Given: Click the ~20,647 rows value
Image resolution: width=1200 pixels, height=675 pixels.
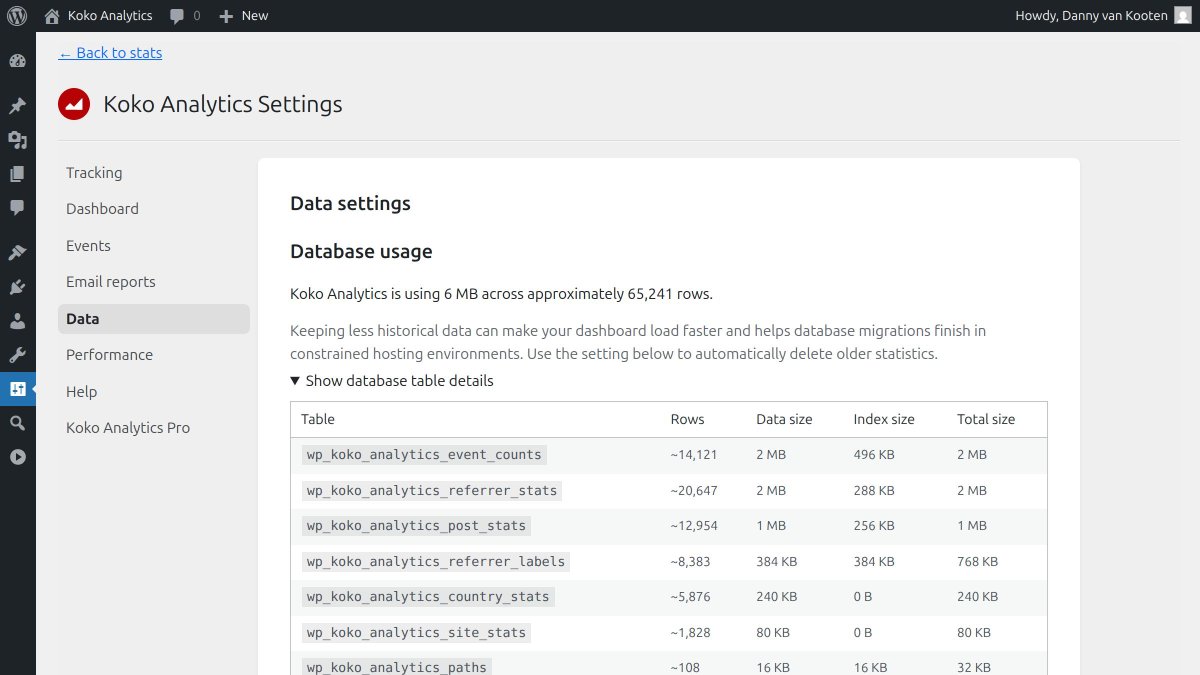Looking at the screenshot, I should point(694,491).
